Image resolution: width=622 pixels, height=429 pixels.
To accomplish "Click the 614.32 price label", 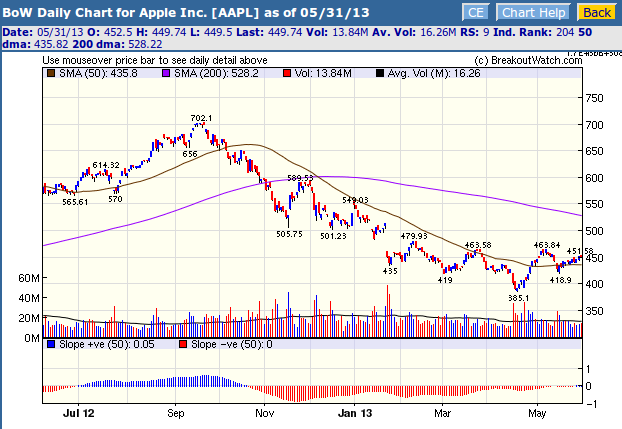I will pos(106,165).
